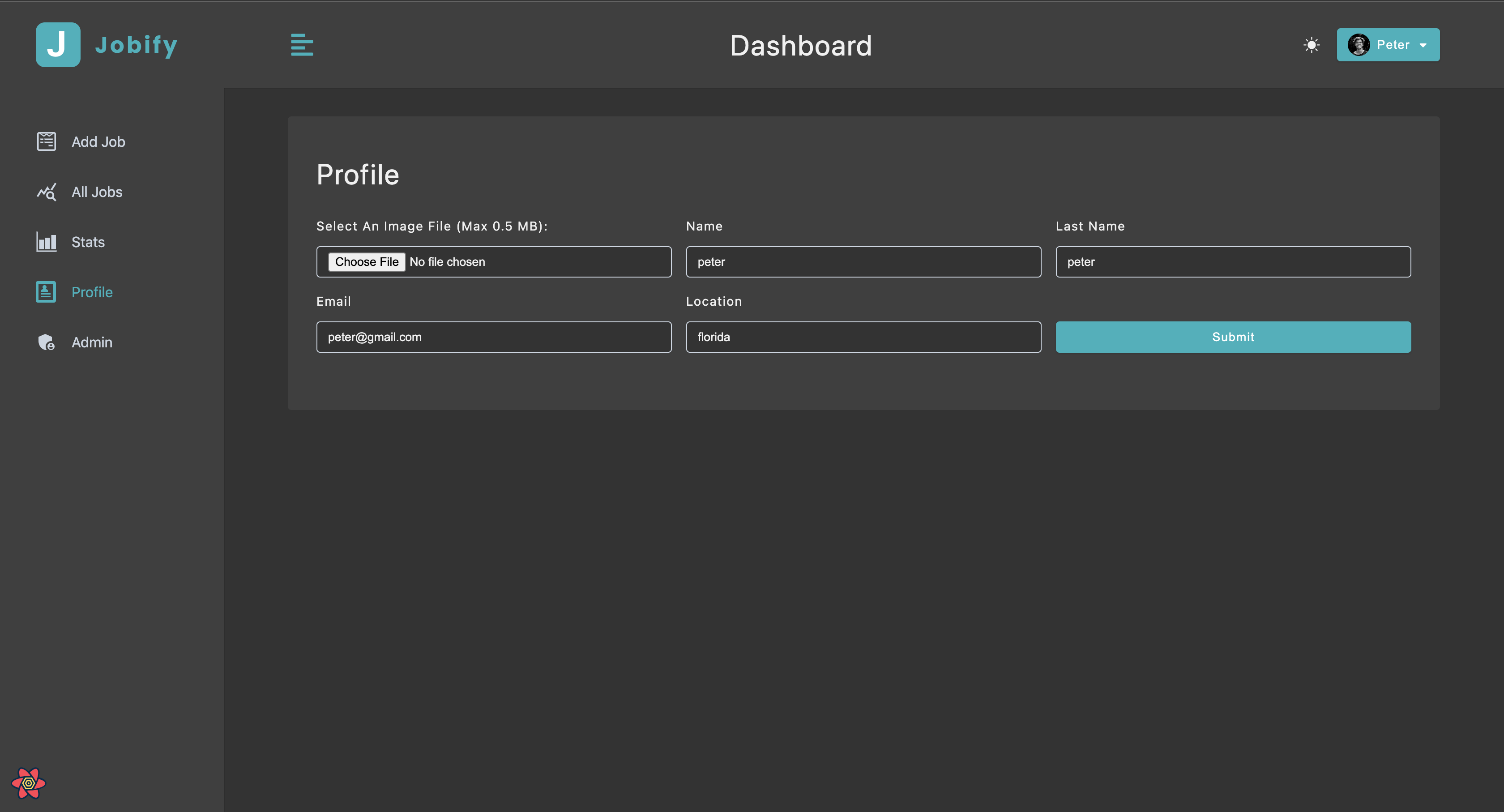Click the Stats bar chart icon

(x=46, y=242)
